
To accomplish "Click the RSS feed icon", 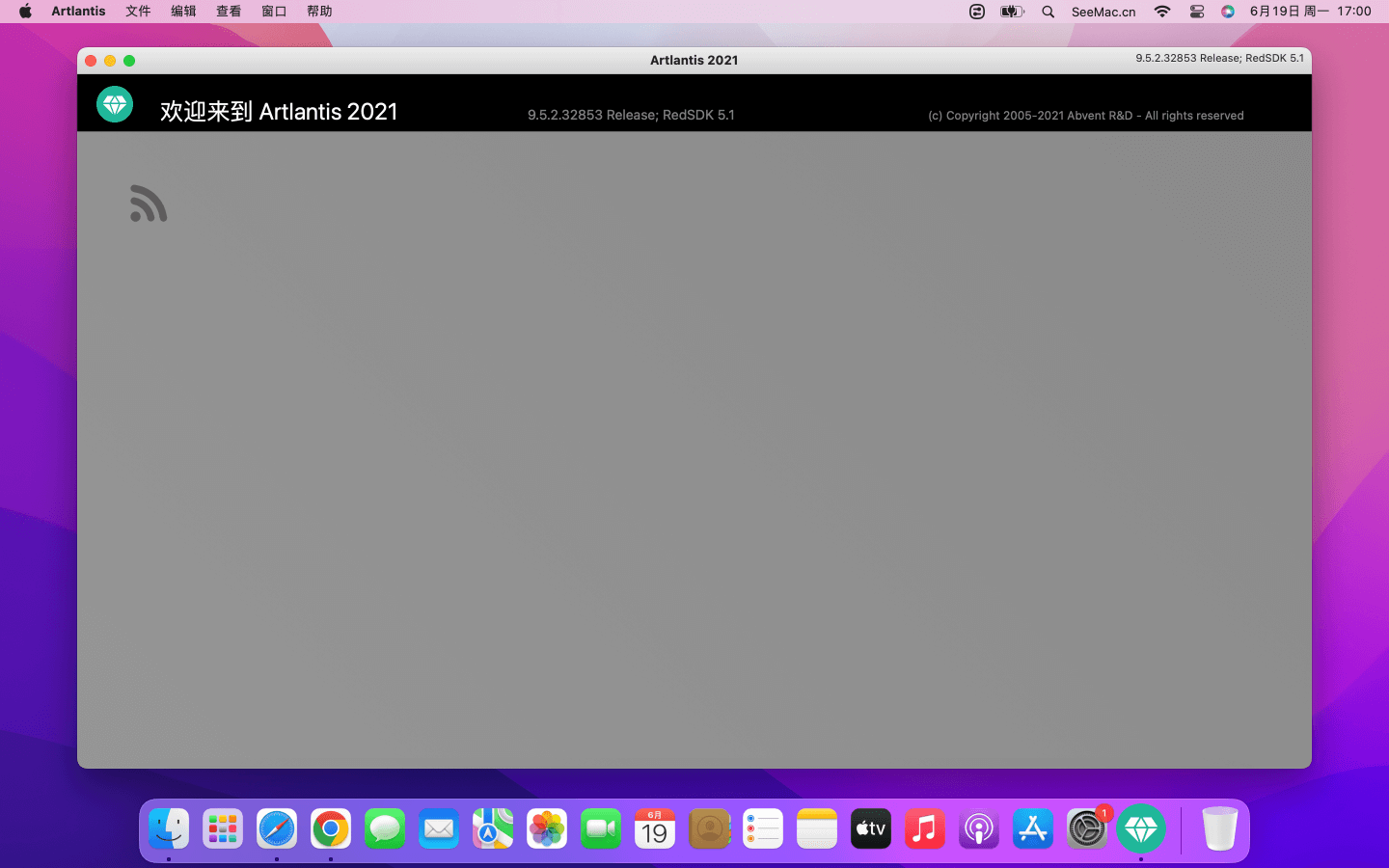I will pyautogui.click(x=149, y=203).
